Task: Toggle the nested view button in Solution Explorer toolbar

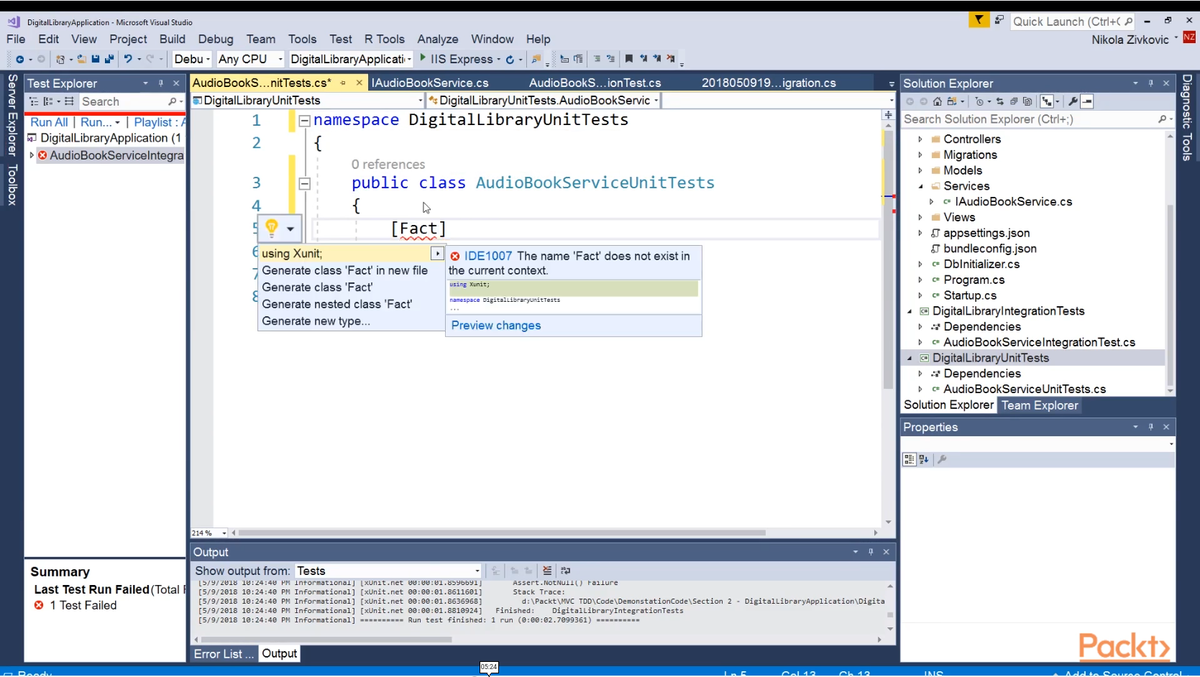Action: (1046, 101)
